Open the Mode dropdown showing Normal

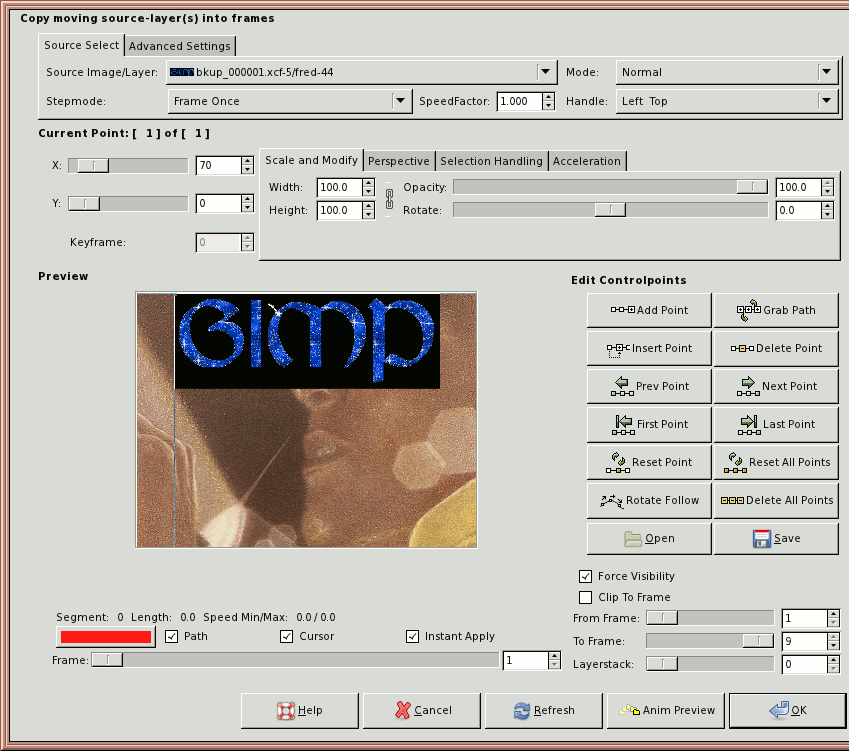tap(727, 72)
